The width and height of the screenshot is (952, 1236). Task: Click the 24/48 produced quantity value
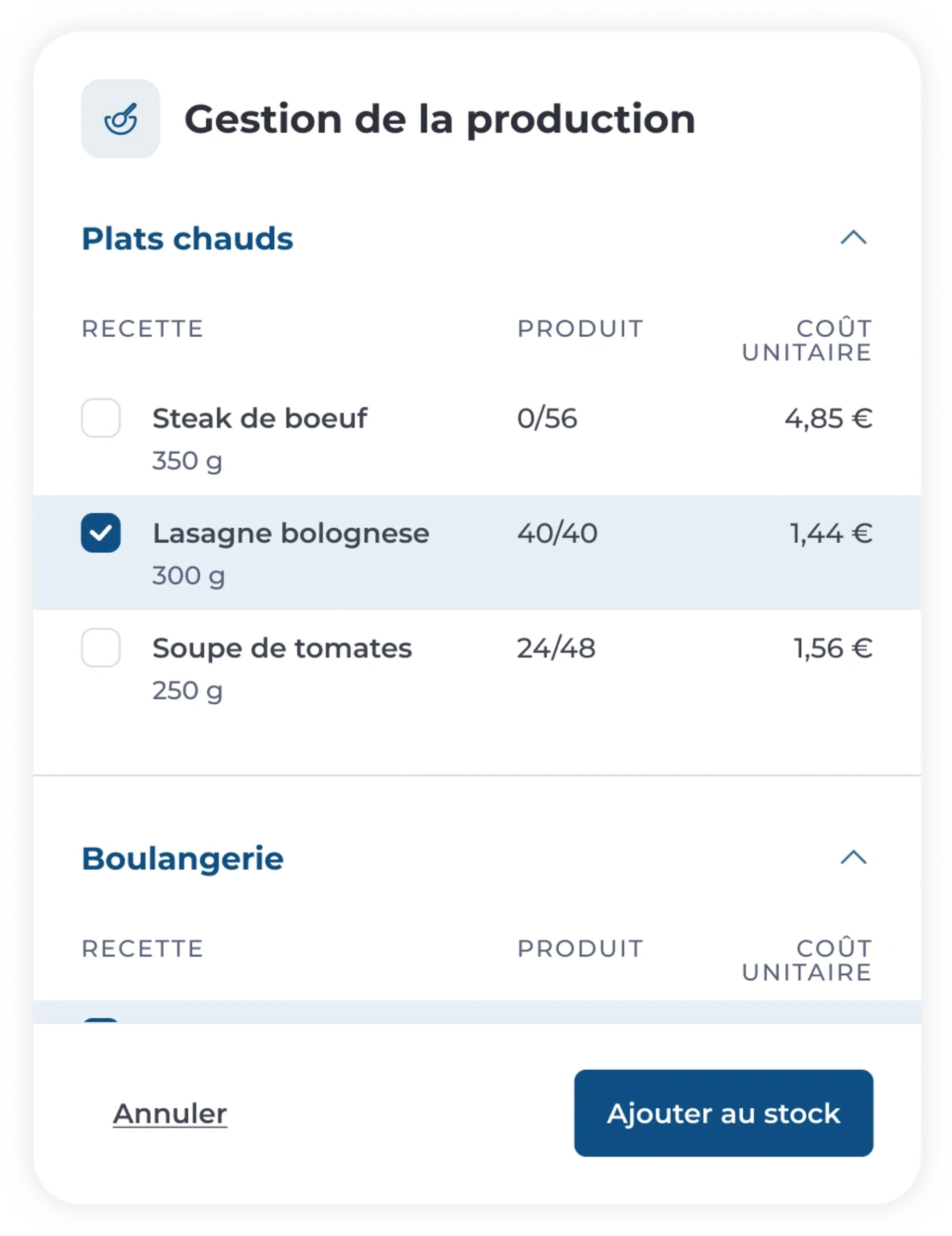tap(556, 648)
